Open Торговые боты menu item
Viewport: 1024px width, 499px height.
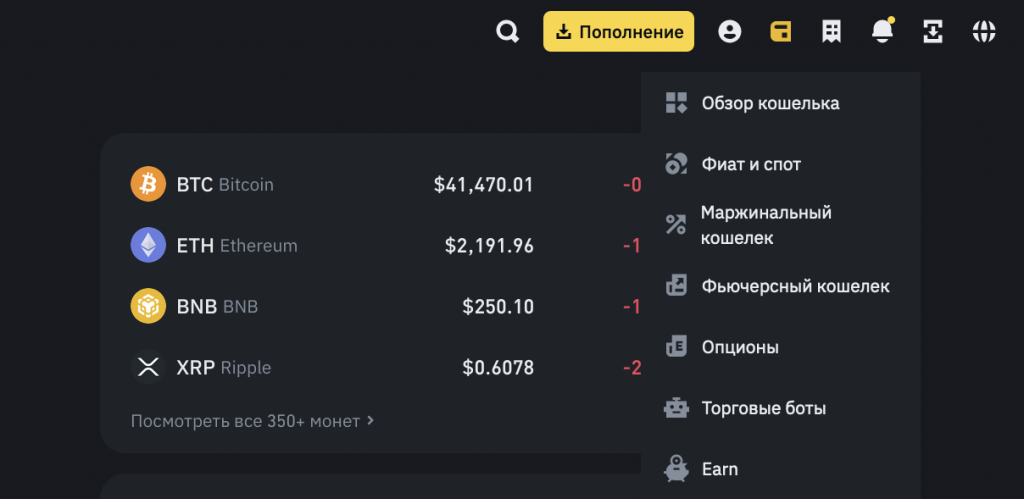(763, 408)
